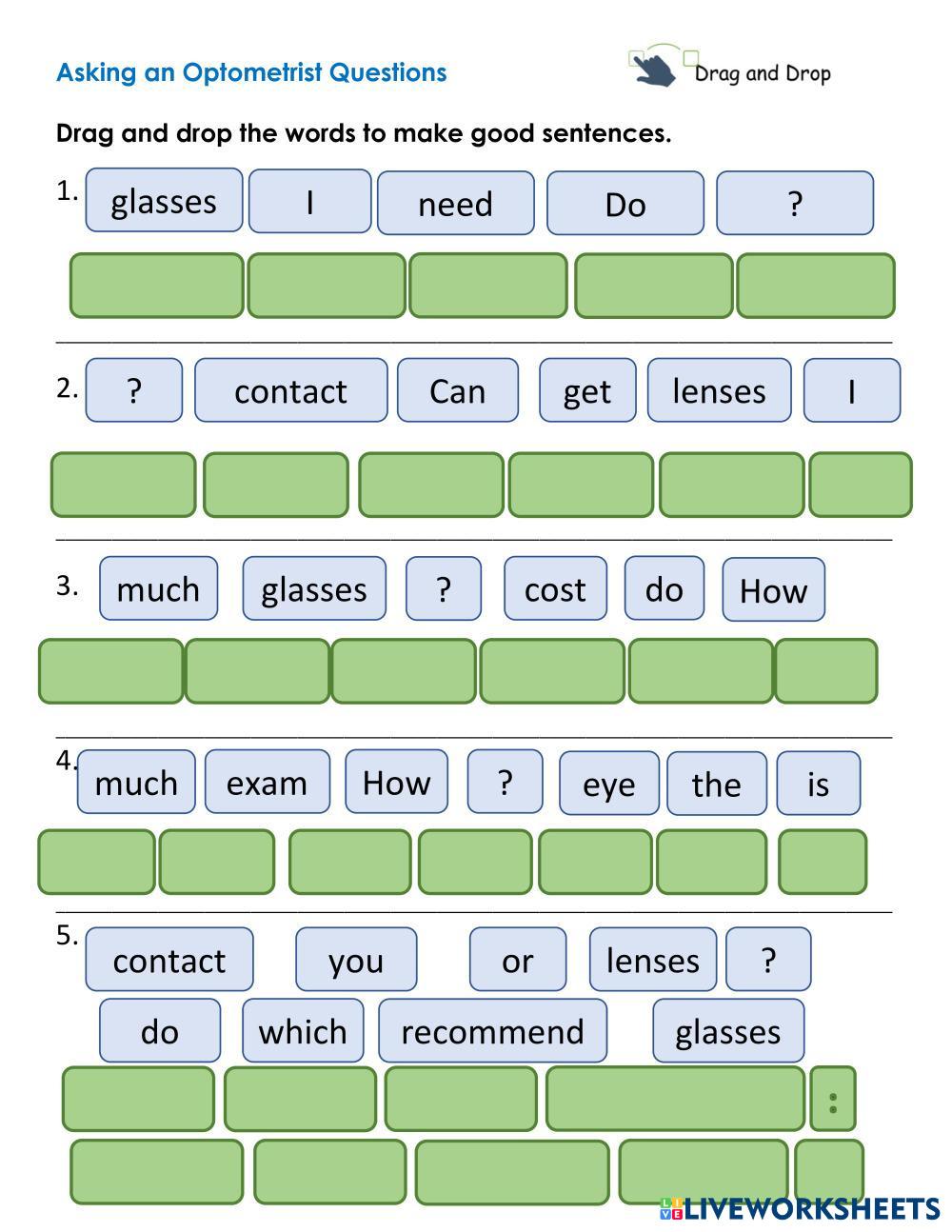
Task: Click the 'or' word tile
Action: click(517, 960)
